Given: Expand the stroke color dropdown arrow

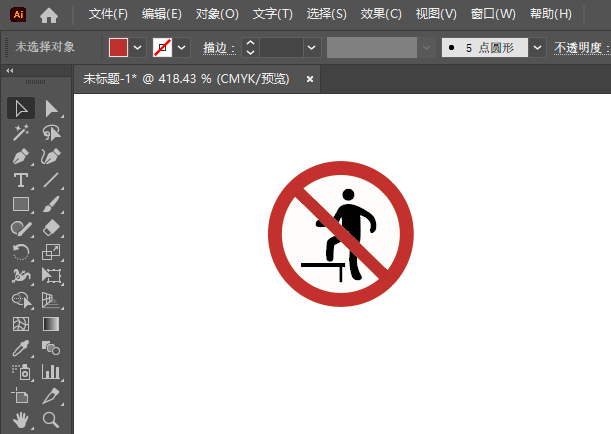Looking at the screenshot, I should [x=182, y=48].
